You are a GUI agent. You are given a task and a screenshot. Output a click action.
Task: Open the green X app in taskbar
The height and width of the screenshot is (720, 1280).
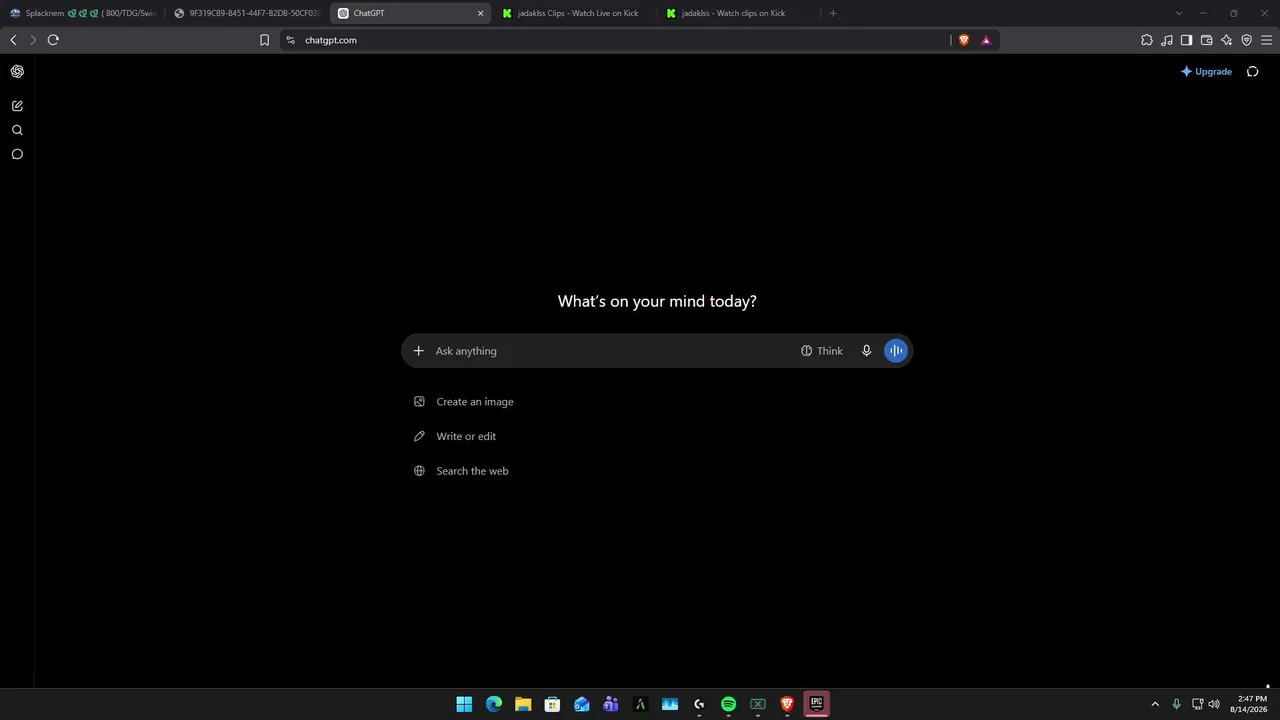click(x=758, y=704)
